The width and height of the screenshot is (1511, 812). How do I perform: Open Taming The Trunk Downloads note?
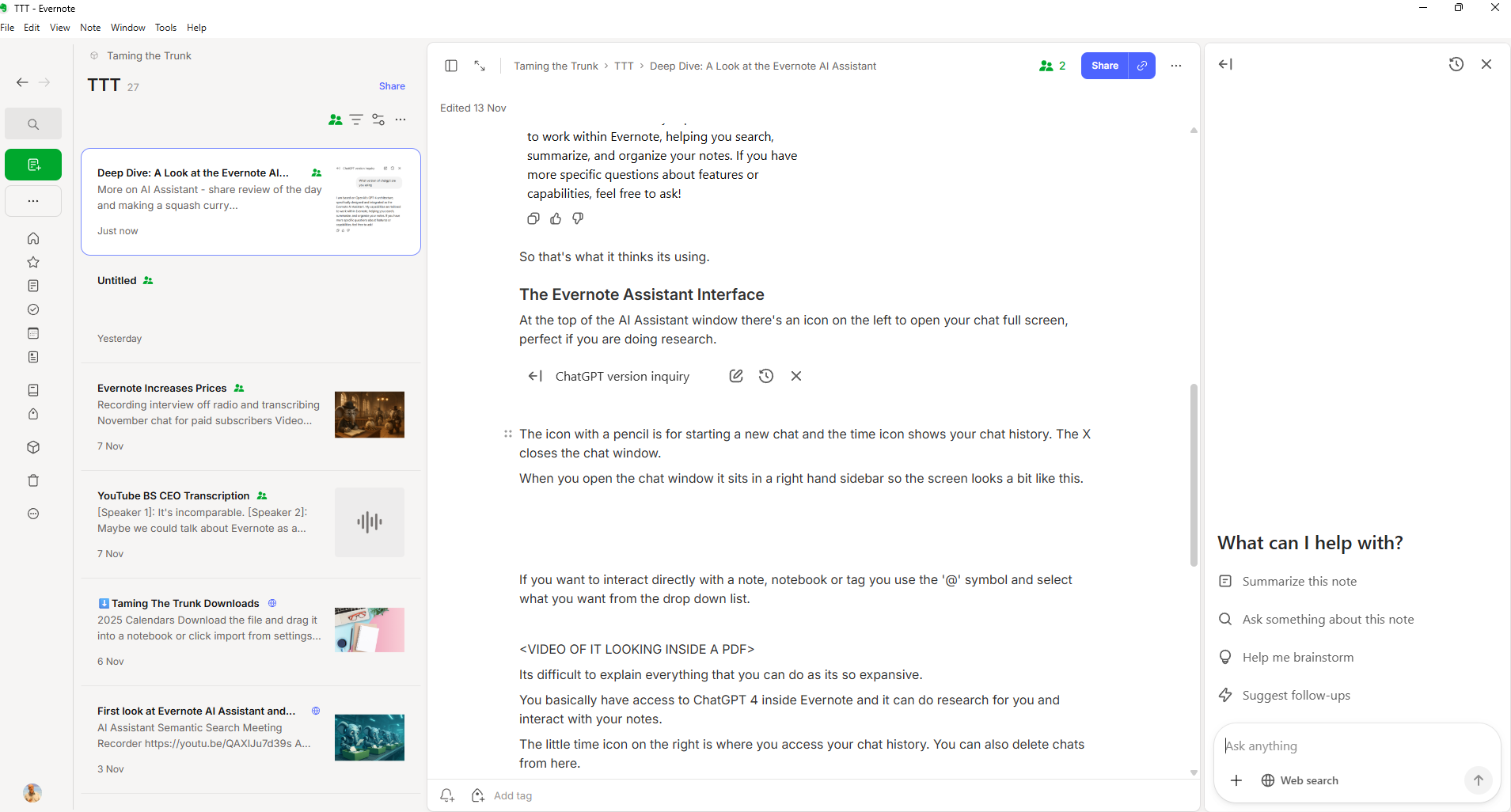[251, 632]
